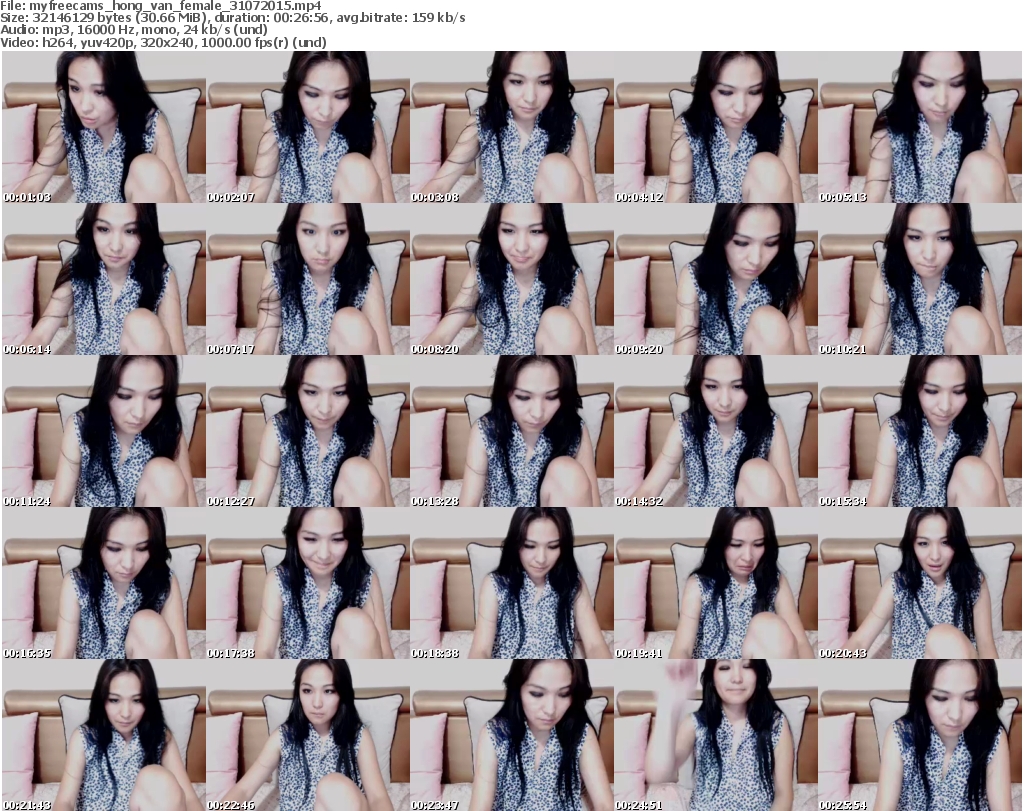Image resolution: width=1024 pixels, height=811 pixels.
Task: Open the frame stamped 00:09:20
Action: pos(716,279)
